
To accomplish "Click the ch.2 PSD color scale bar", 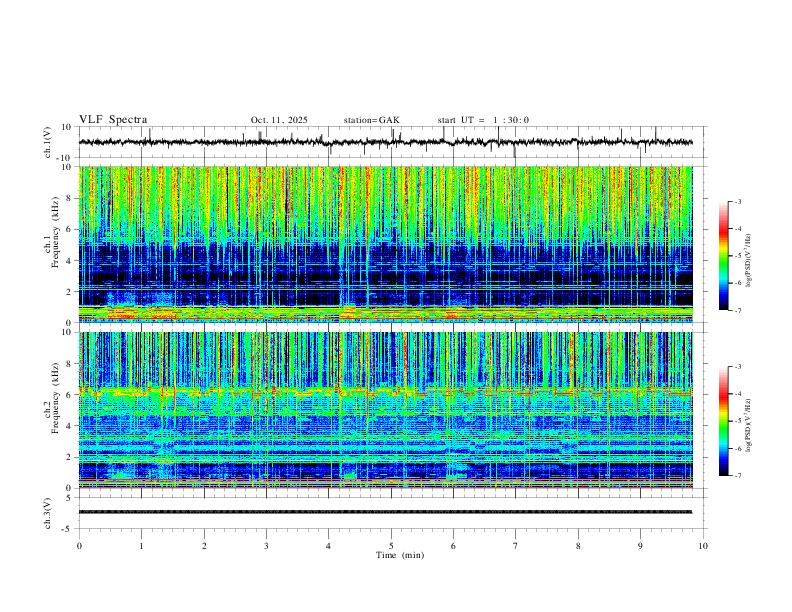I will click(724, 421).
